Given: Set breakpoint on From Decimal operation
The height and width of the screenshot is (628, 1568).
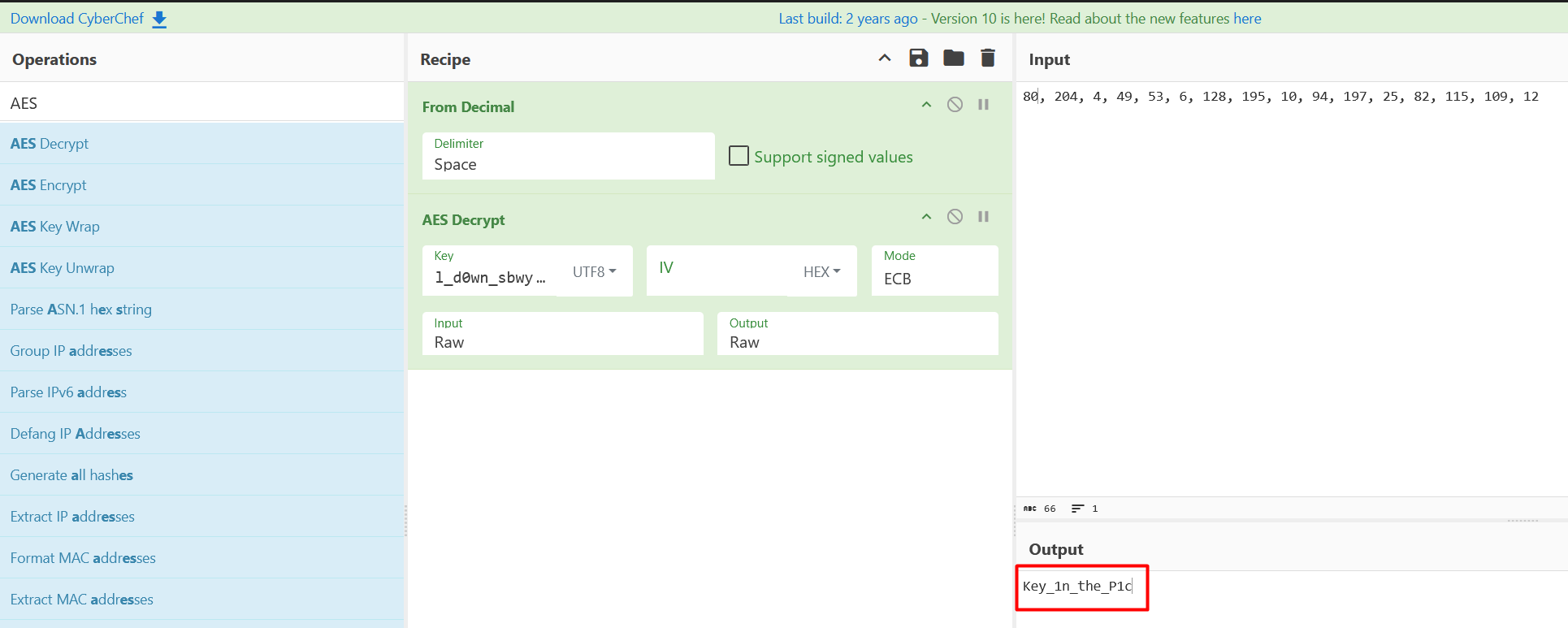Looking at the screenshot, I should 983,105.
